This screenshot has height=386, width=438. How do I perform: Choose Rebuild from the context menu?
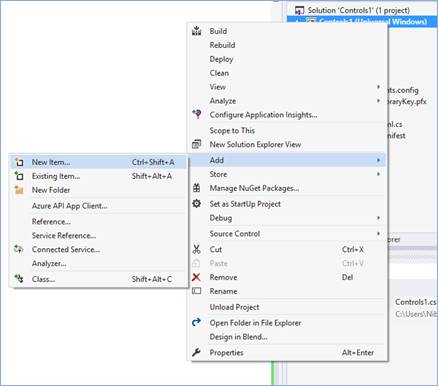click(222, 45)
